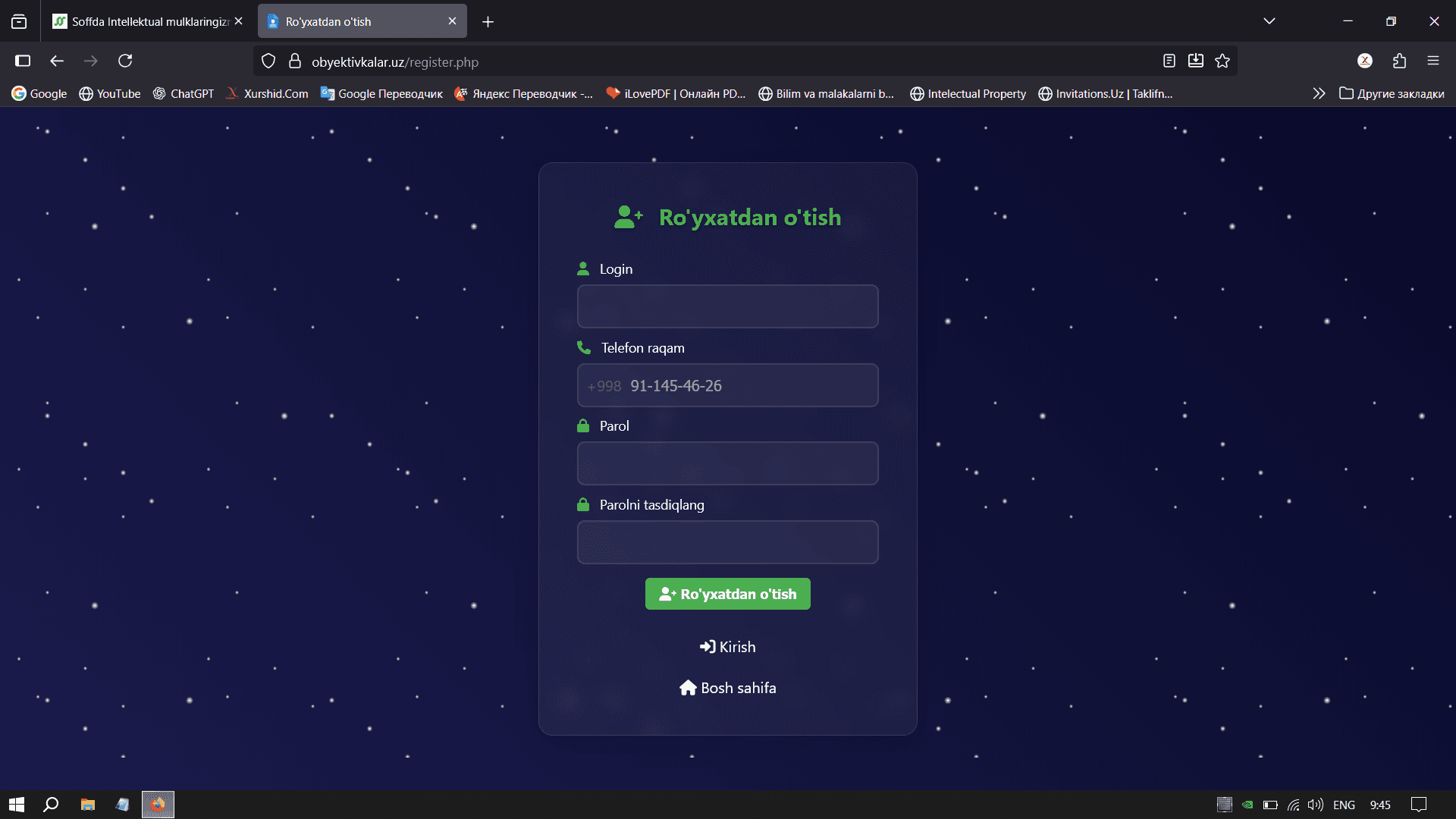Open the extensions puzzle icon

pyautogui.click(x=1399, y=61)
